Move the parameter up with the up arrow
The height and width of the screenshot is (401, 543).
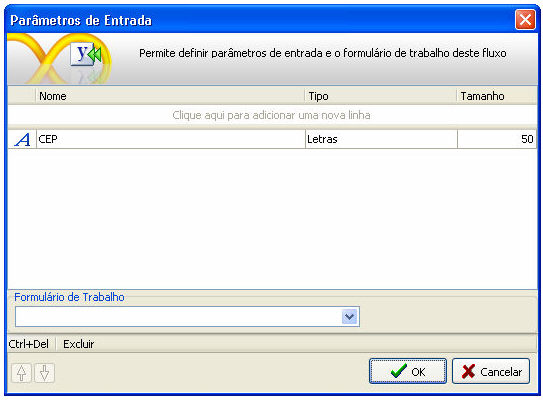click(x=21, y=373)
